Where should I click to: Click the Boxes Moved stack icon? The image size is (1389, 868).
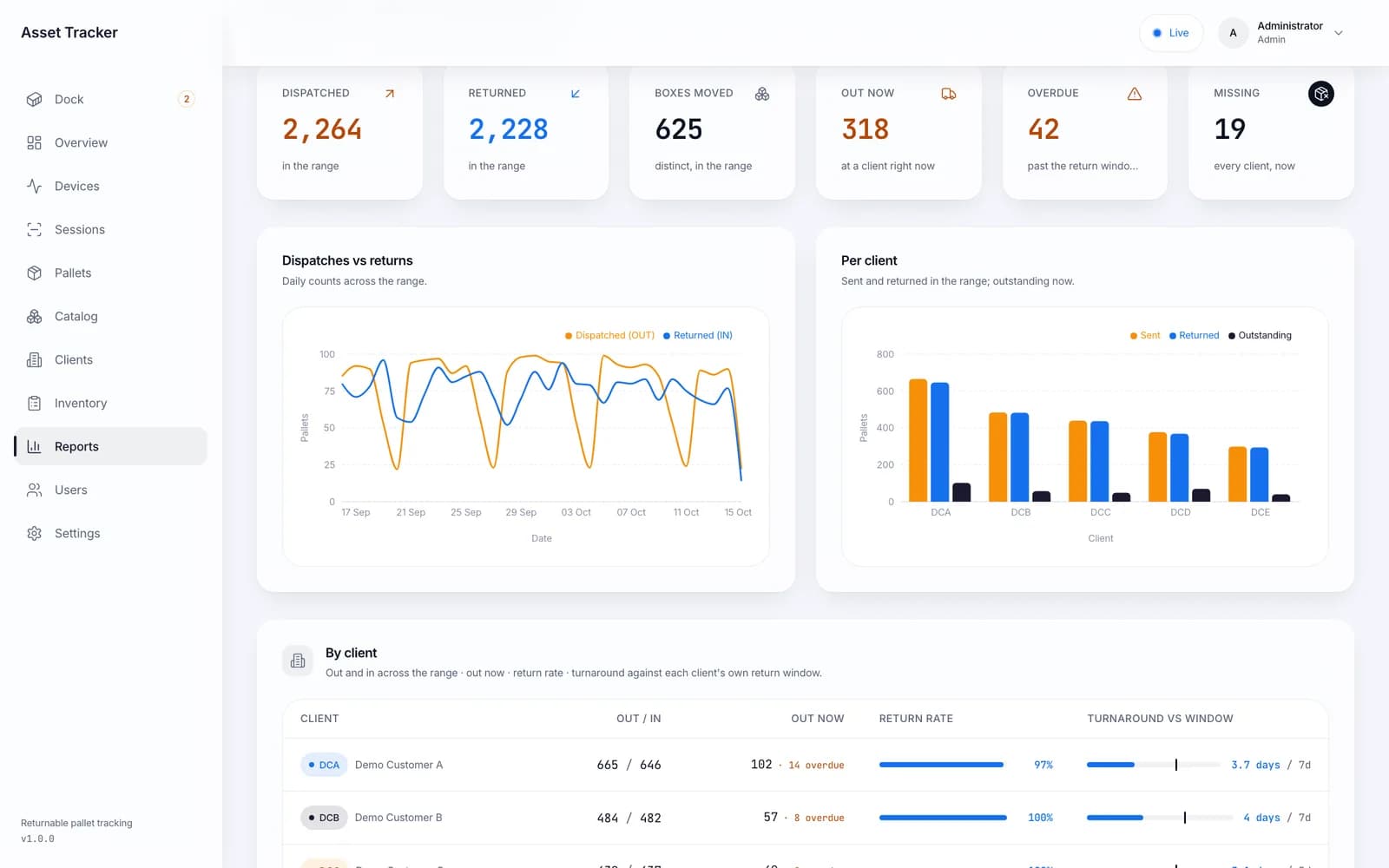click(762, 94)
